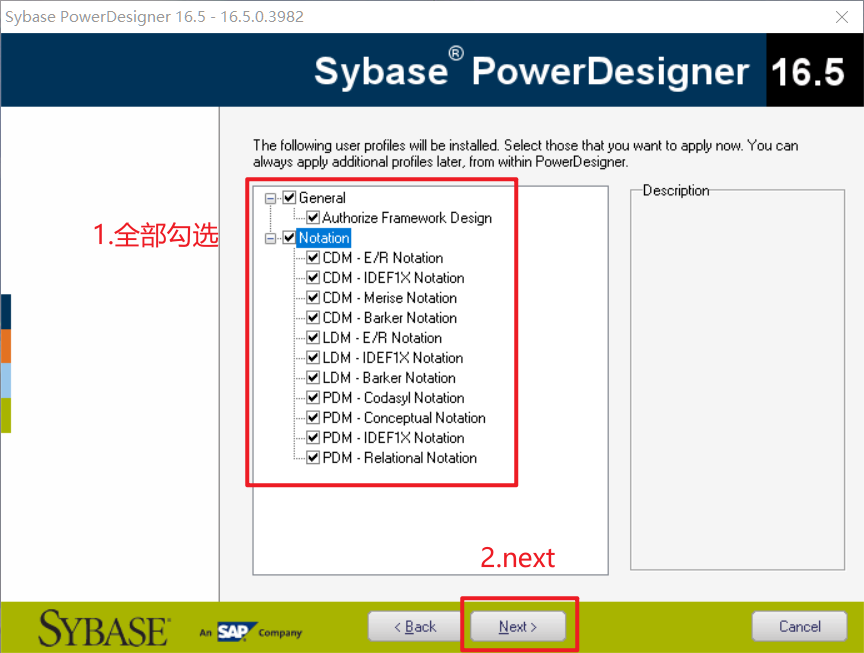Select the General tree label
Viewport: 864px width, 653px height.
tap(322, 198)
